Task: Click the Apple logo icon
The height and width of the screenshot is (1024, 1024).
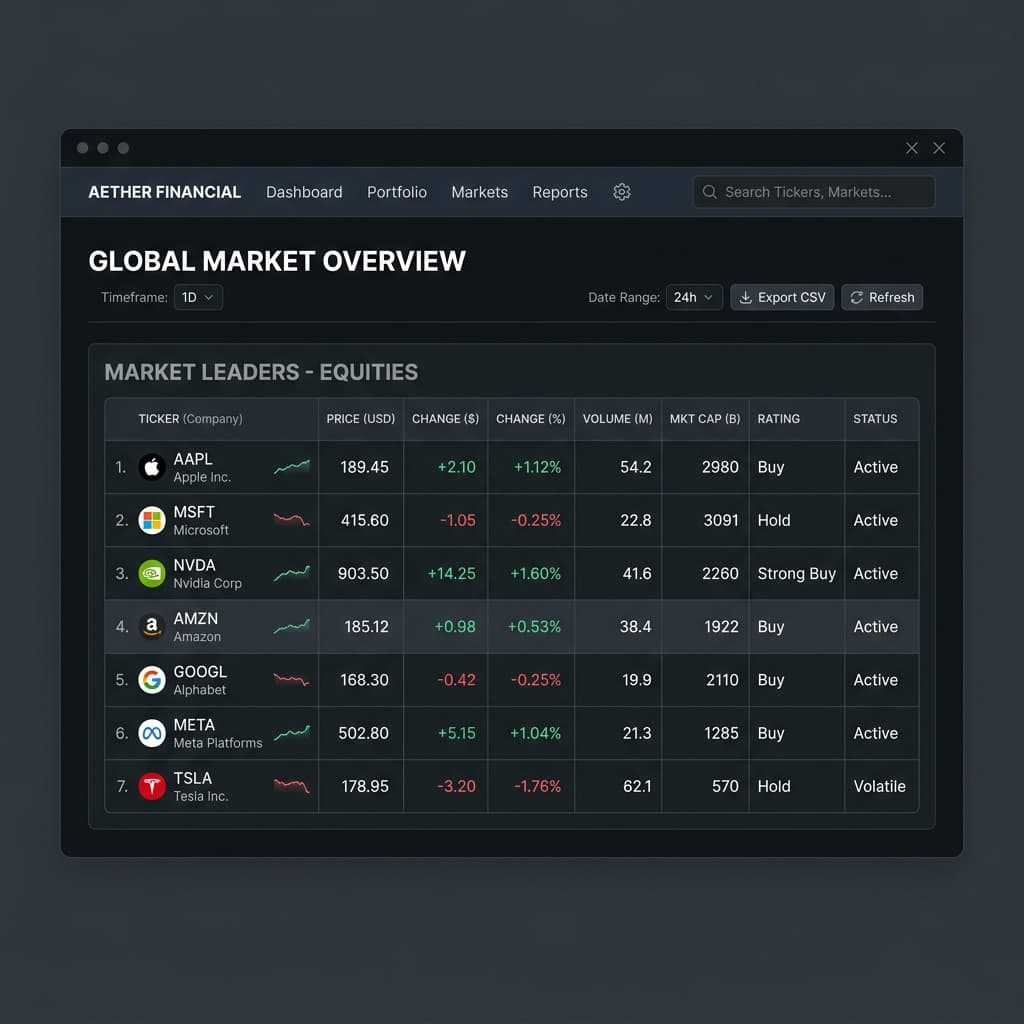Action: click(x=152, y=468)
